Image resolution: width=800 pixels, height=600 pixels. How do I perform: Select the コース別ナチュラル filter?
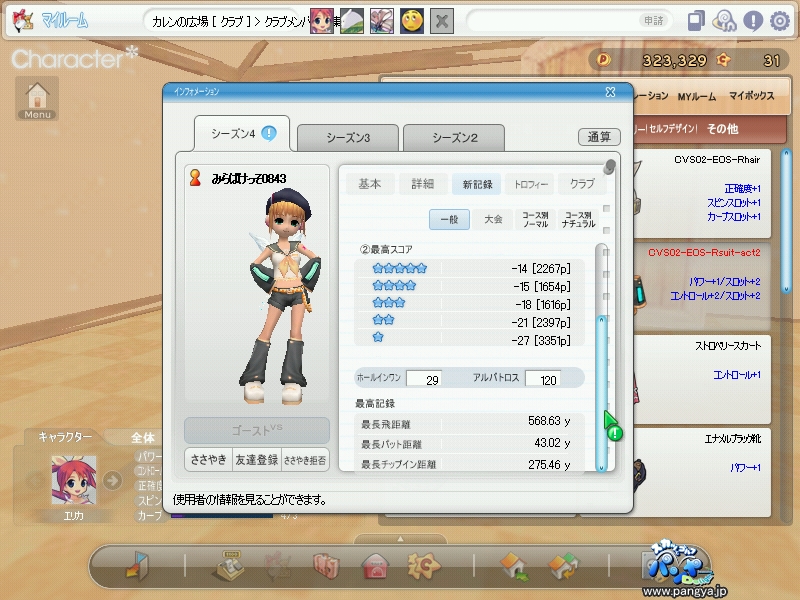[x=578, y=219]
